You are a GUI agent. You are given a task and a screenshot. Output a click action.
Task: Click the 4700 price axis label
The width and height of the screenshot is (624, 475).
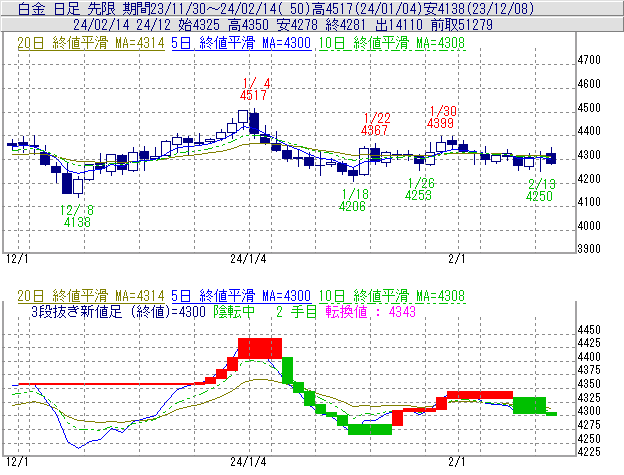click(x=589, y=60)
